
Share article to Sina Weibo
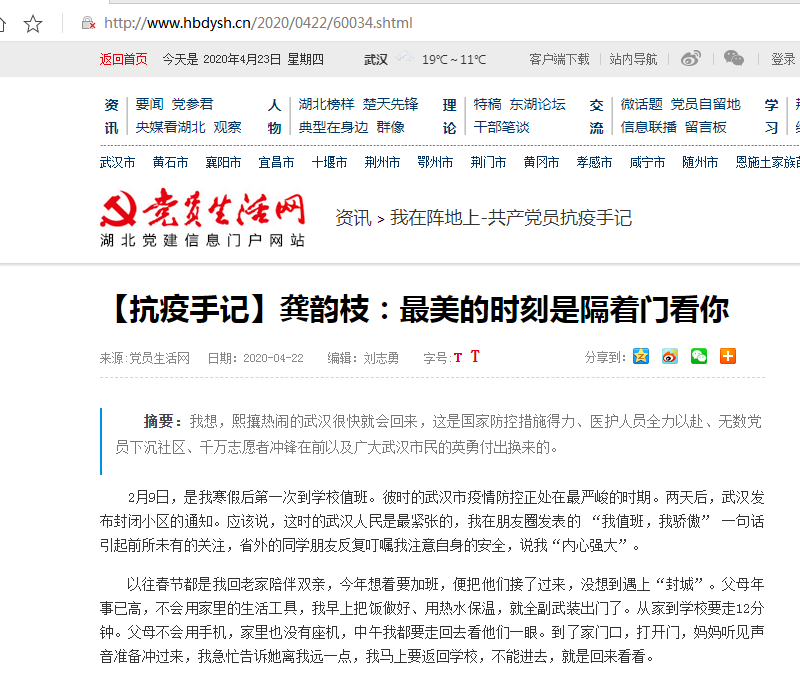click(x=670, y=356)
